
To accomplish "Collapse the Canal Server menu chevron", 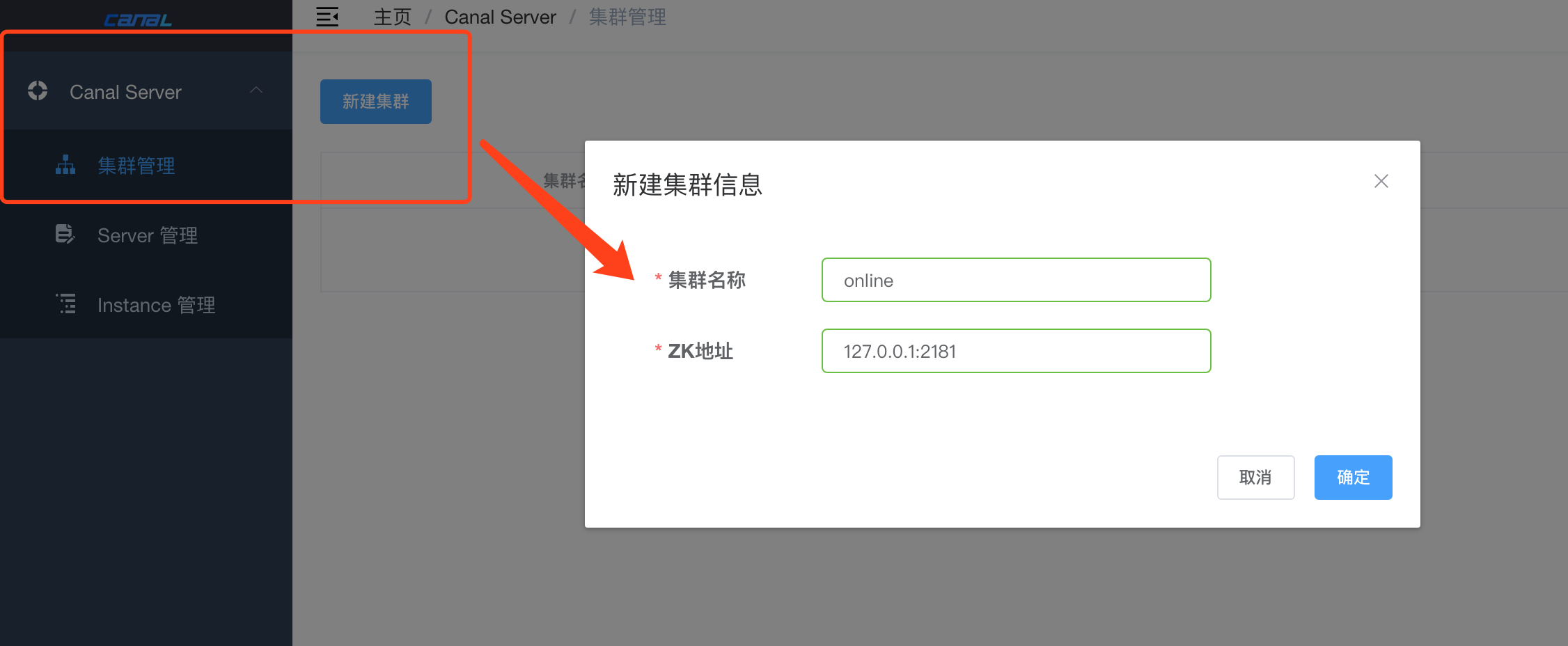I will pos(256,90).
